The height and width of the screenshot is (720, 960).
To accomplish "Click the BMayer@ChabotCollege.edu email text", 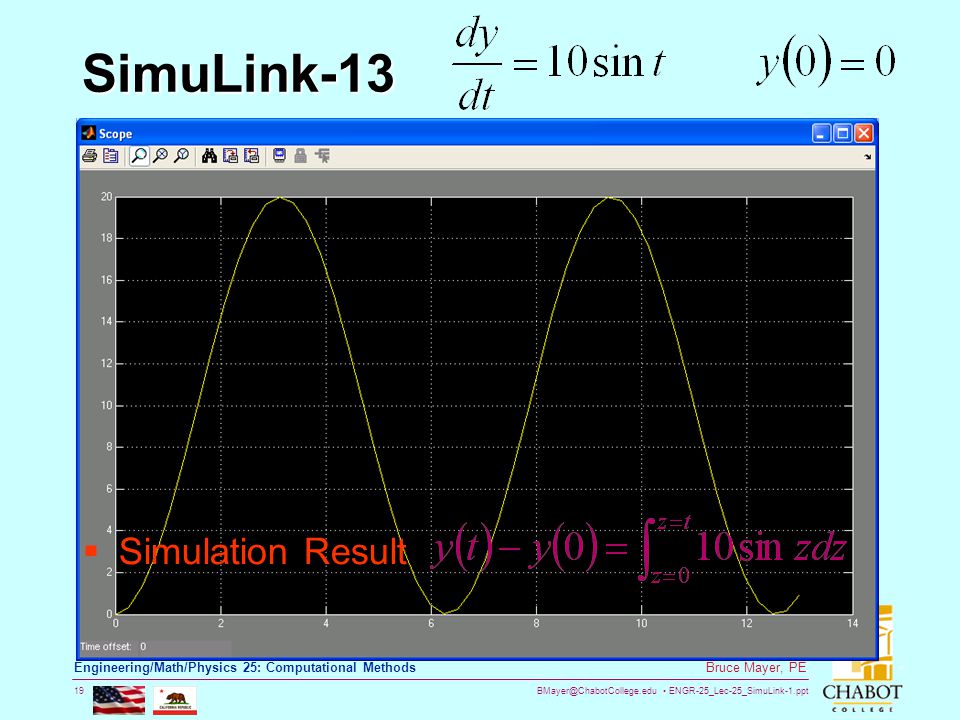I will coord(596,691).
